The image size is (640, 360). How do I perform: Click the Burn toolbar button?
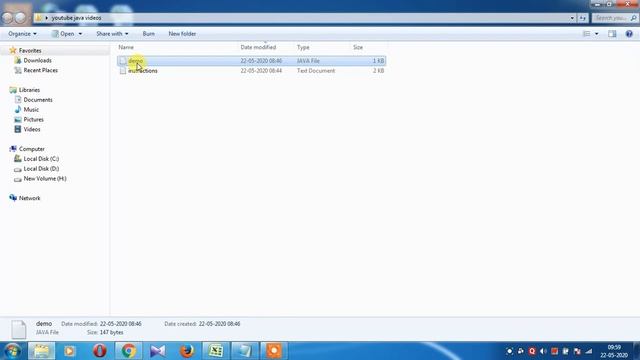pos(149,34)
